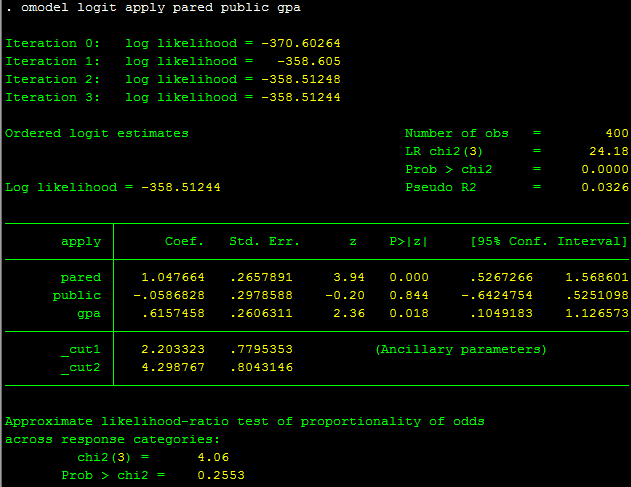
Task: Select the 'pared' variable row label
Action: (81, 278)
